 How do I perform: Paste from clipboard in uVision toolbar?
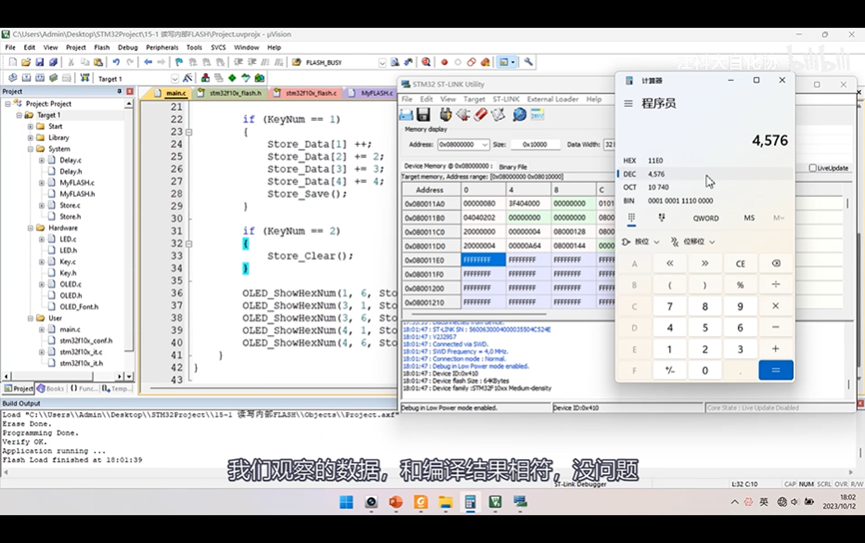[x=98, y=62]
